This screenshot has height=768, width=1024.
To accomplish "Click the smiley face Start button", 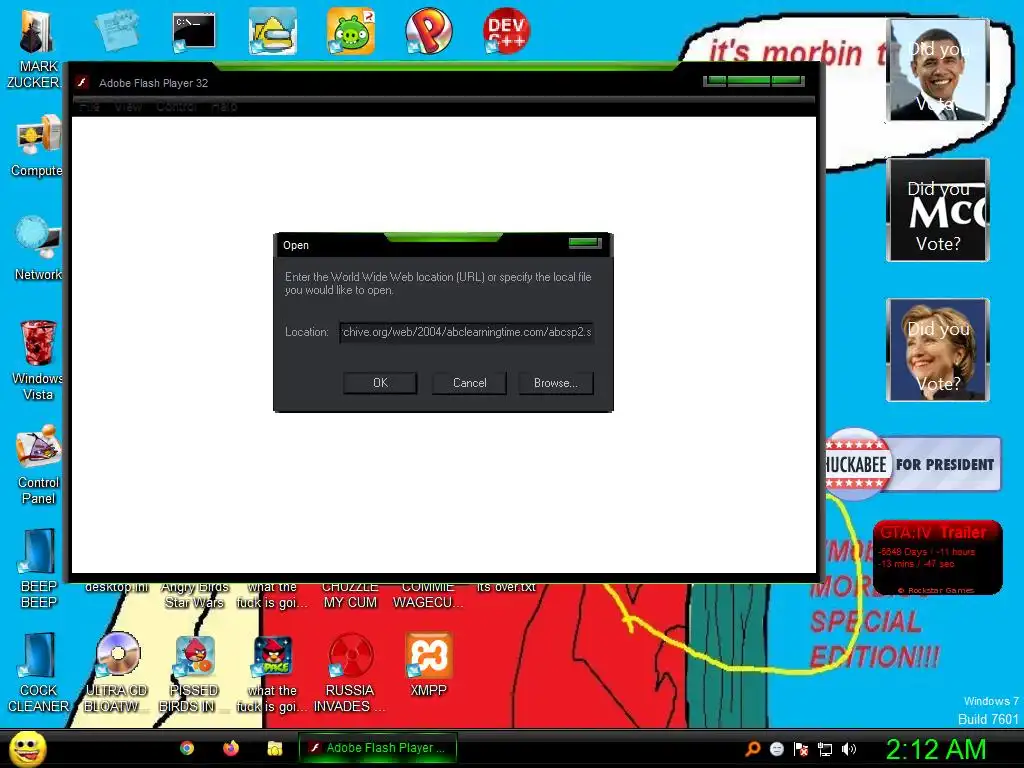I will pos(27,748).
